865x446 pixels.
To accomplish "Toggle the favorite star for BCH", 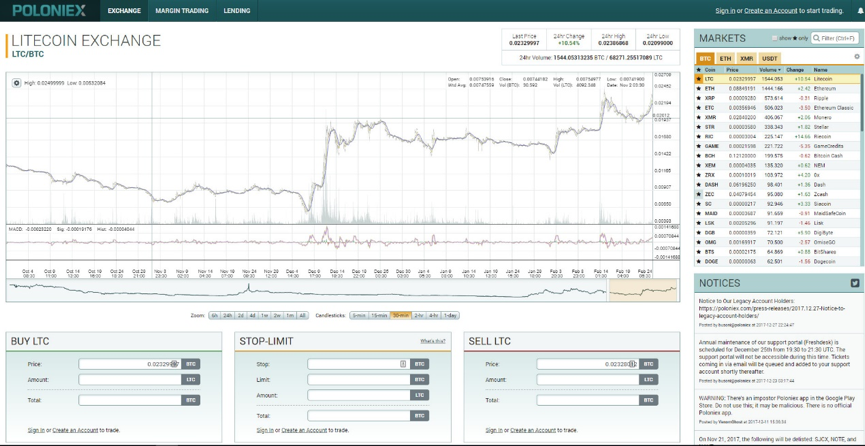I will click(x=699, y=156).
